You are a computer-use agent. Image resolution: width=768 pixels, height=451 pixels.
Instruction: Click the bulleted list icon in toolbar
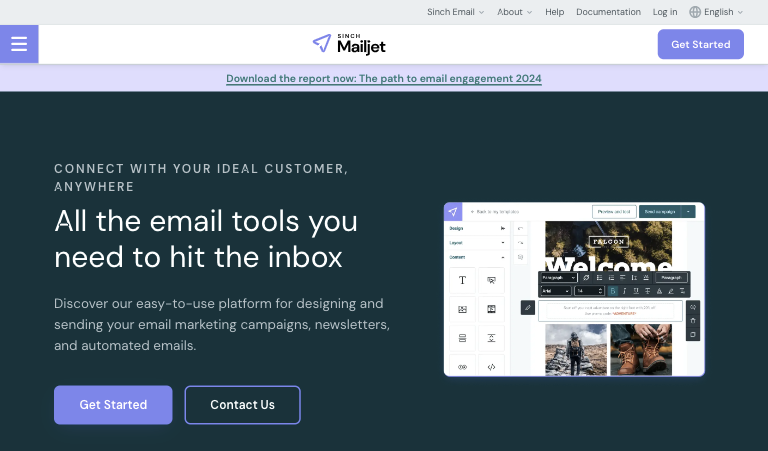click(600, 278)
